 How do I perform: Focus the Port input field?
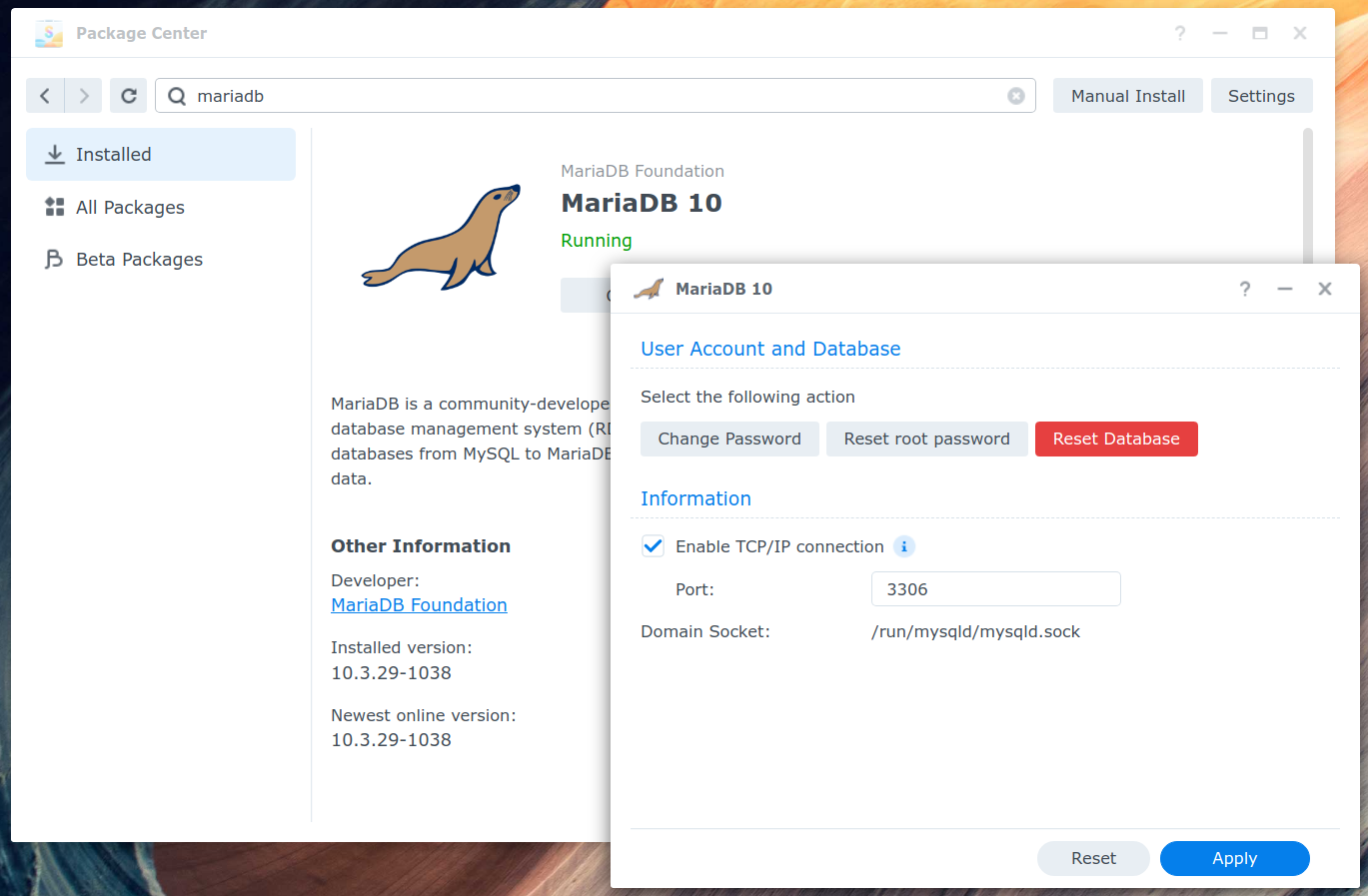[995, 589]
